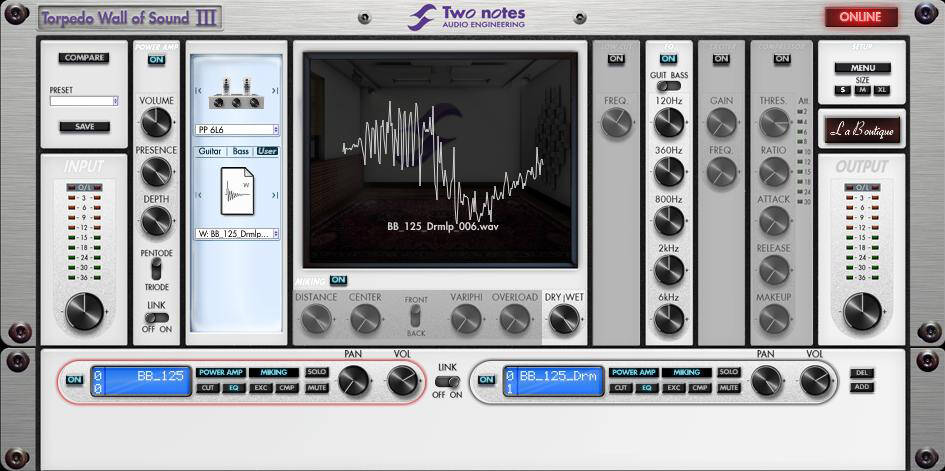Click the BB_125 channel PAN knob
The width and height of the screenshot is (945, 471).
pos(354,381)
